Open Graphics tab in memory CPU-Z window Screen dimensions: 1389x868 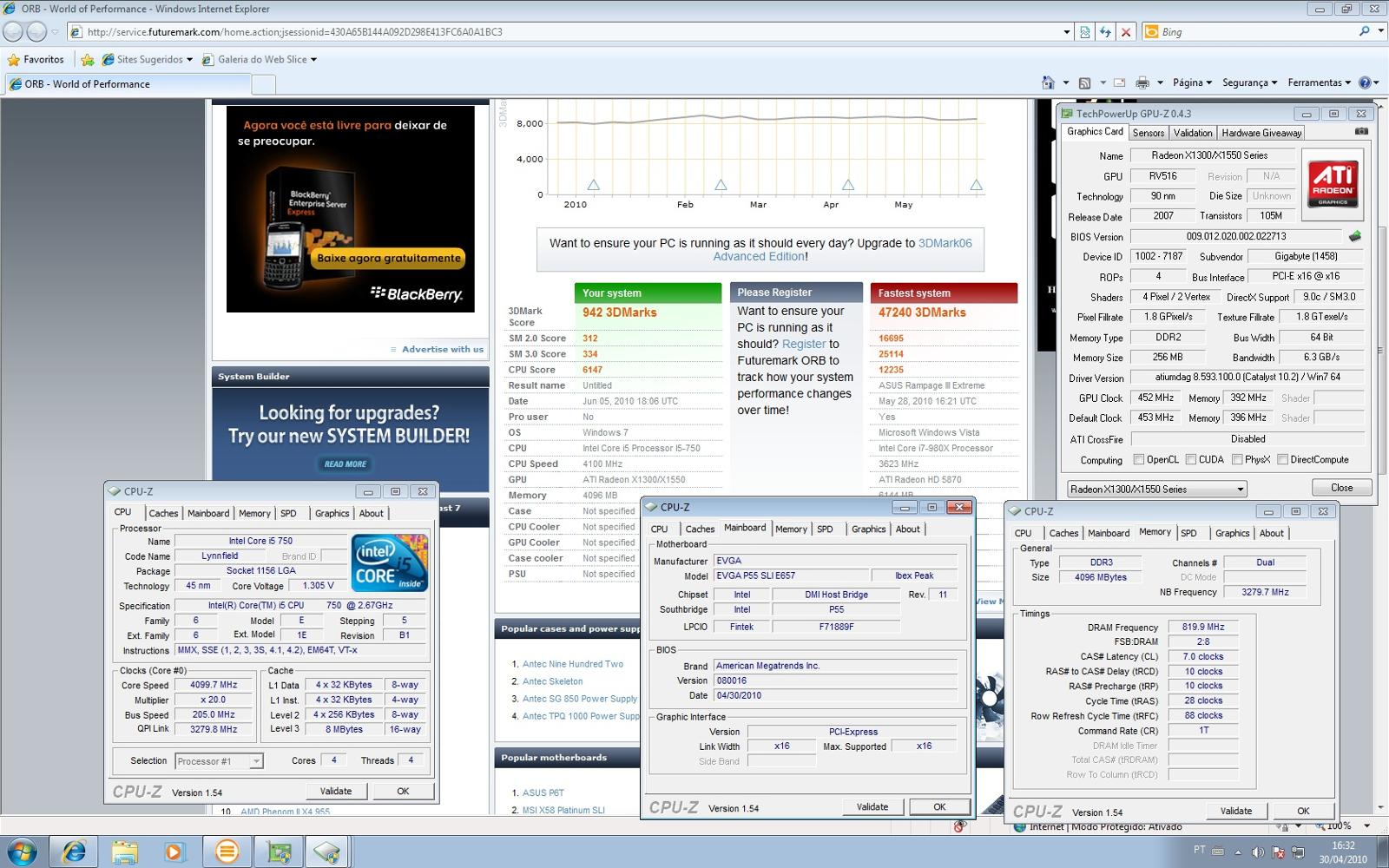coord(1232,533)
